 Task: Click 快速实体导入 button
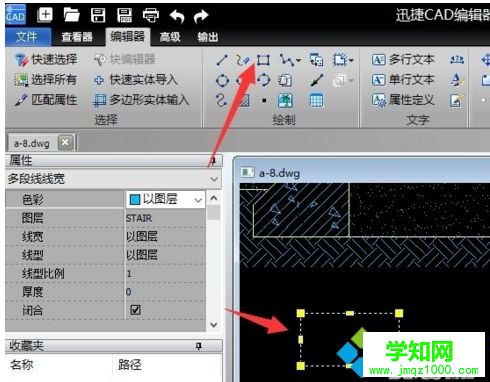(x=135, y=80)
